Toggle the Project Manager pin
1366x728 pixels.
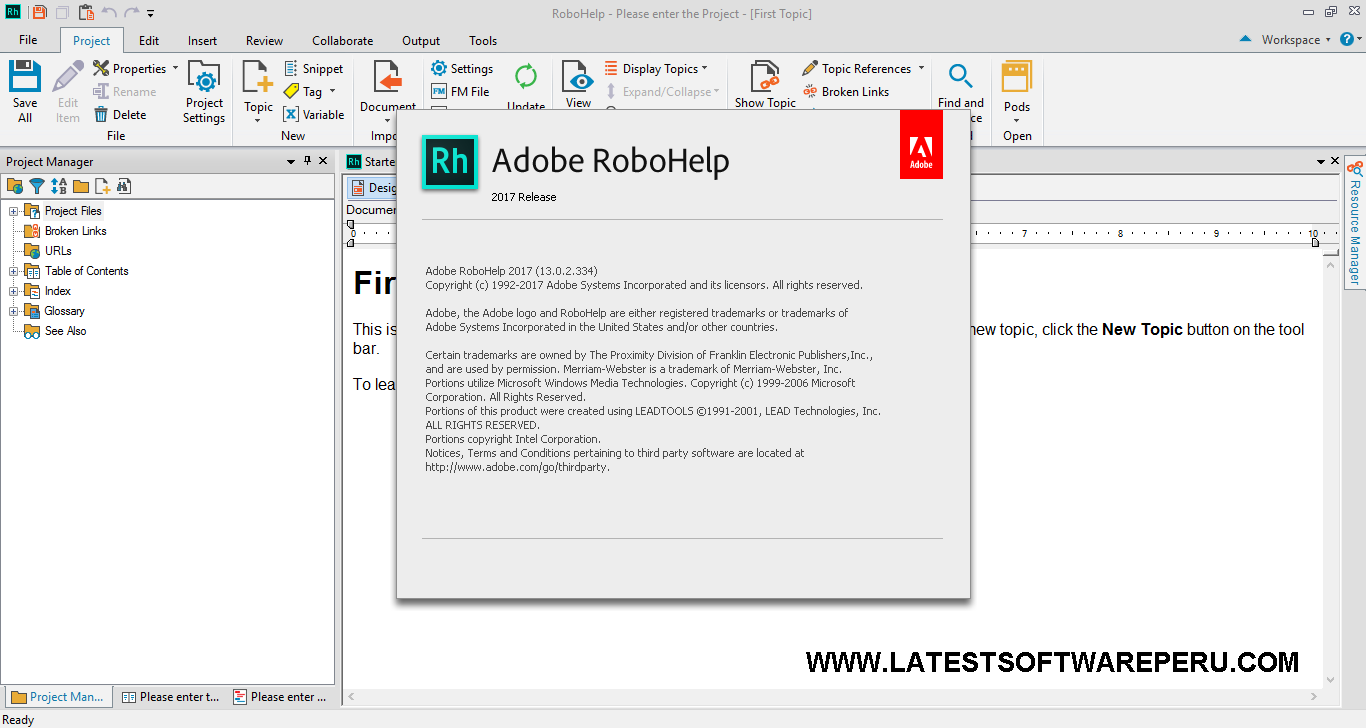pyautogui.click(x=308, y=161)
